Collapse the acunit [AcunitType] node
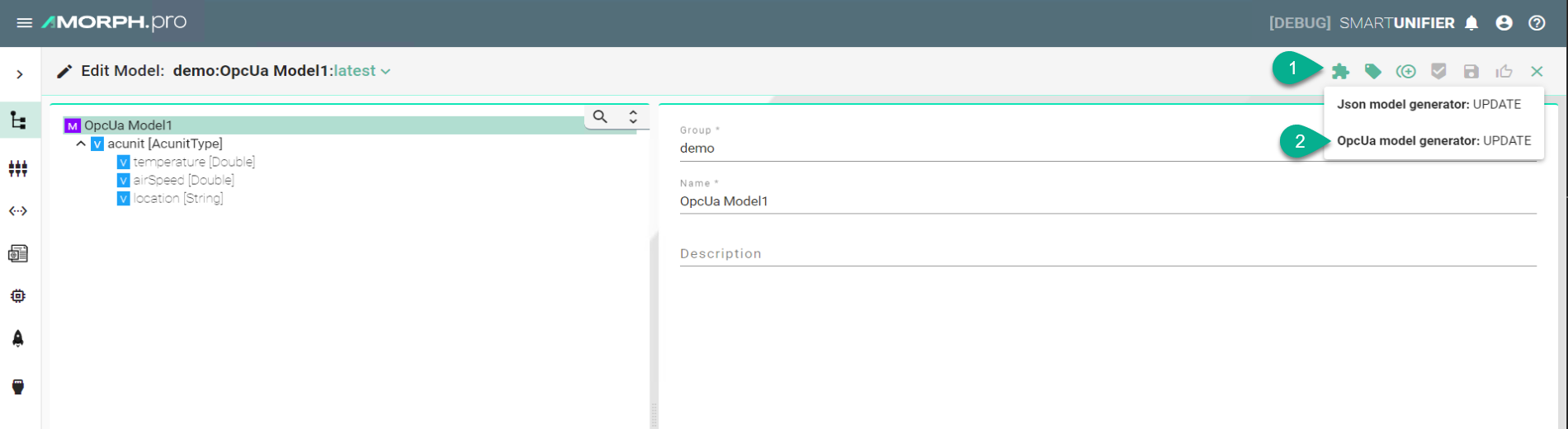This screenshot has width=1568, height=429. pyautogui.click(x=81, y=144)
